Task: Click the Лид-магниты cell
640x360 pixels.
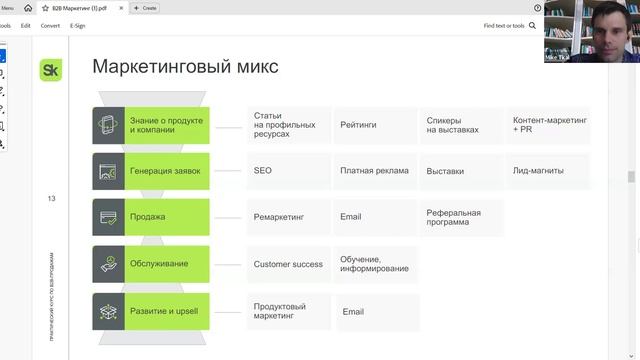Action: click(x=548, y=171)
